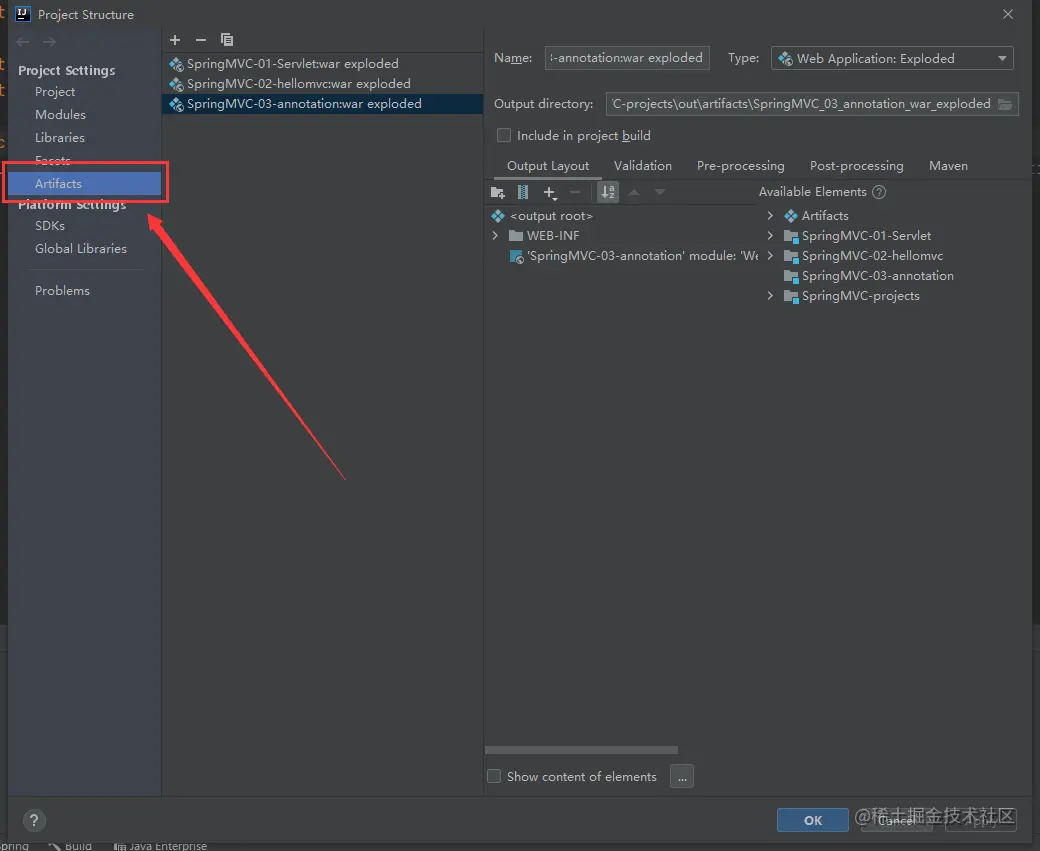Open the ellipsis button beside Show content
Image resolution: width=1040 pixels, height=851 pixels.
[x=682, y=776]
